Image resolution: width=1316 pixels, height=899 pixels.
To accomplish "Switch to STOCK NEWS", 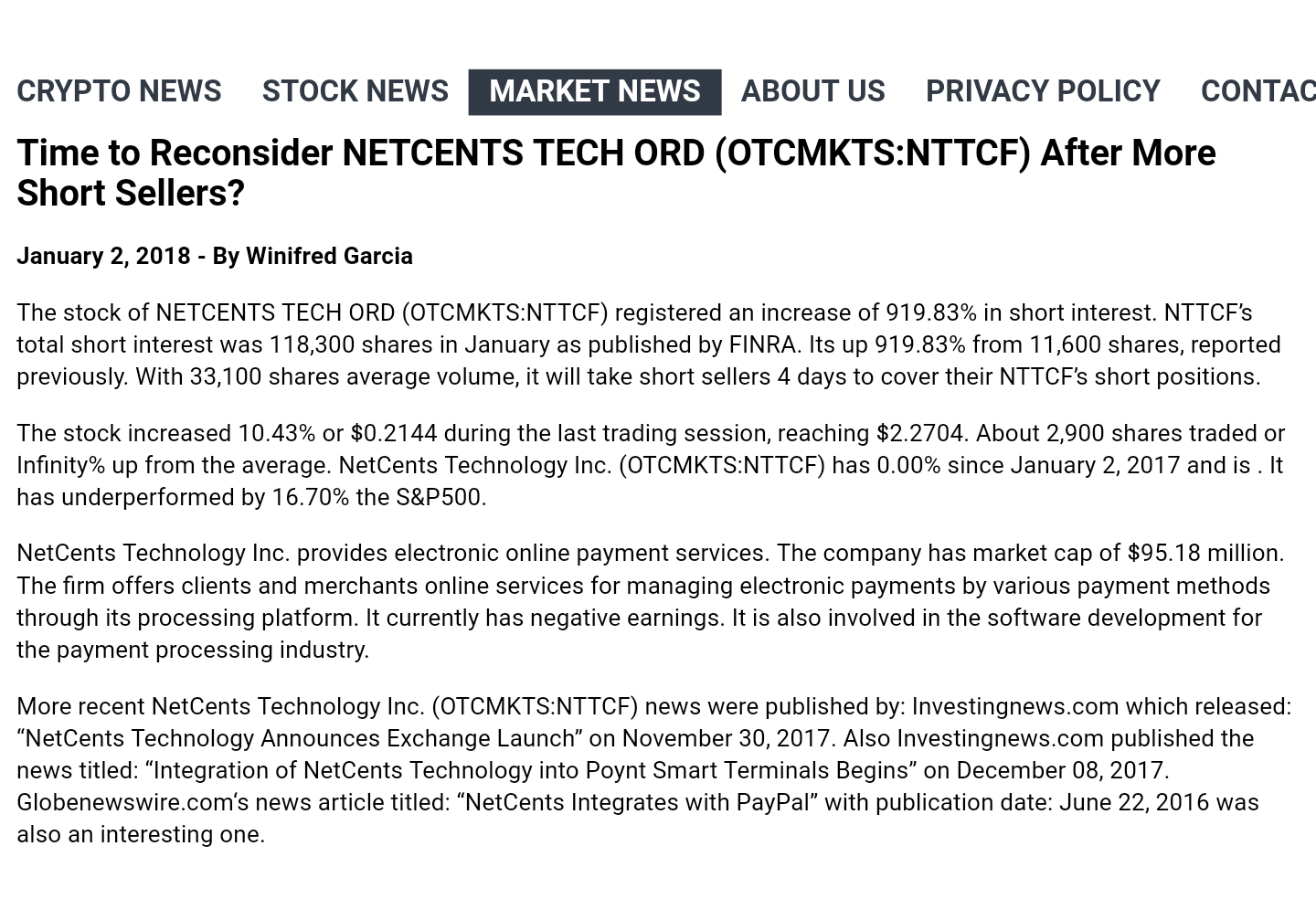I will [x=356, y=91].
